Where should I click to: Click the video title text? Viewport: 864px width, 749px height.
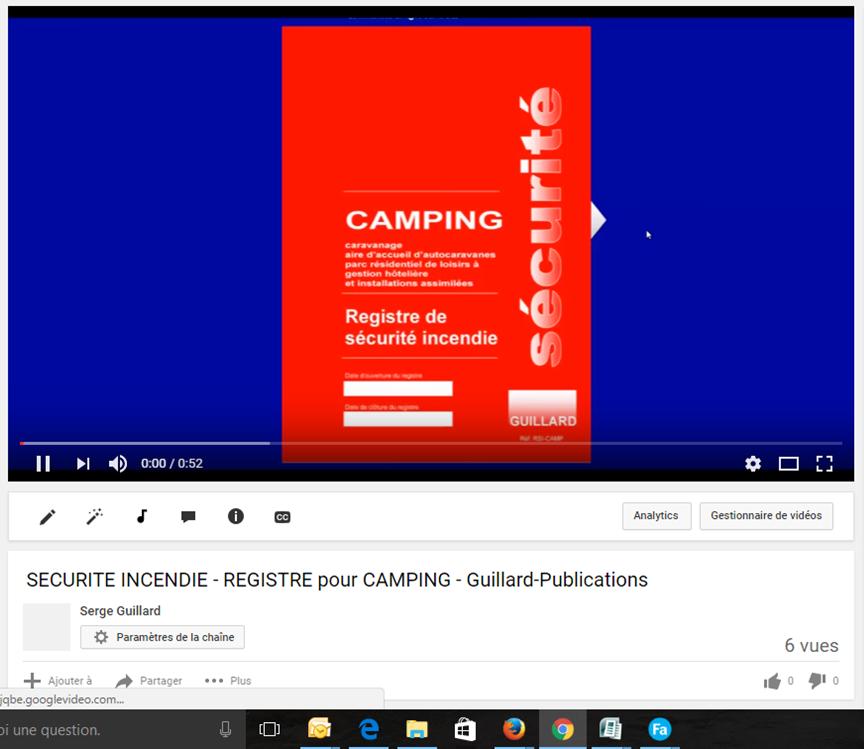pyautogui.click(x=337, y=580)
